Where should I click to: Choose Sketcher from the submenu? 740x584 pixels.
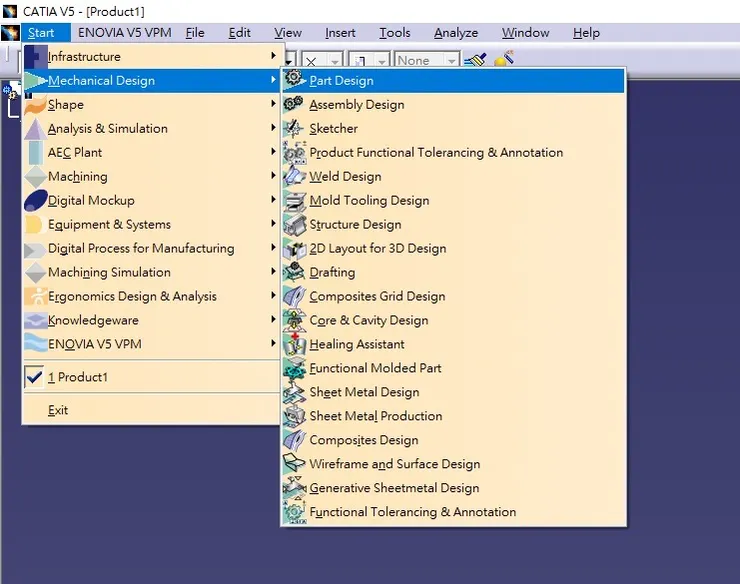[x=453, y=128]
